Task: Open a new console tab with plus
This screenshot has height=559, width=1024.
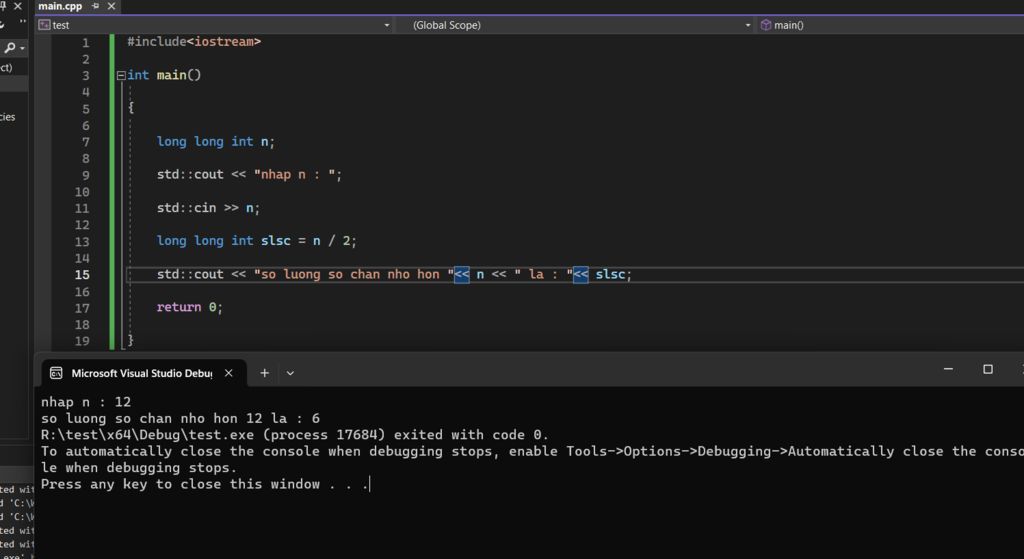Action: click(264, 373)
